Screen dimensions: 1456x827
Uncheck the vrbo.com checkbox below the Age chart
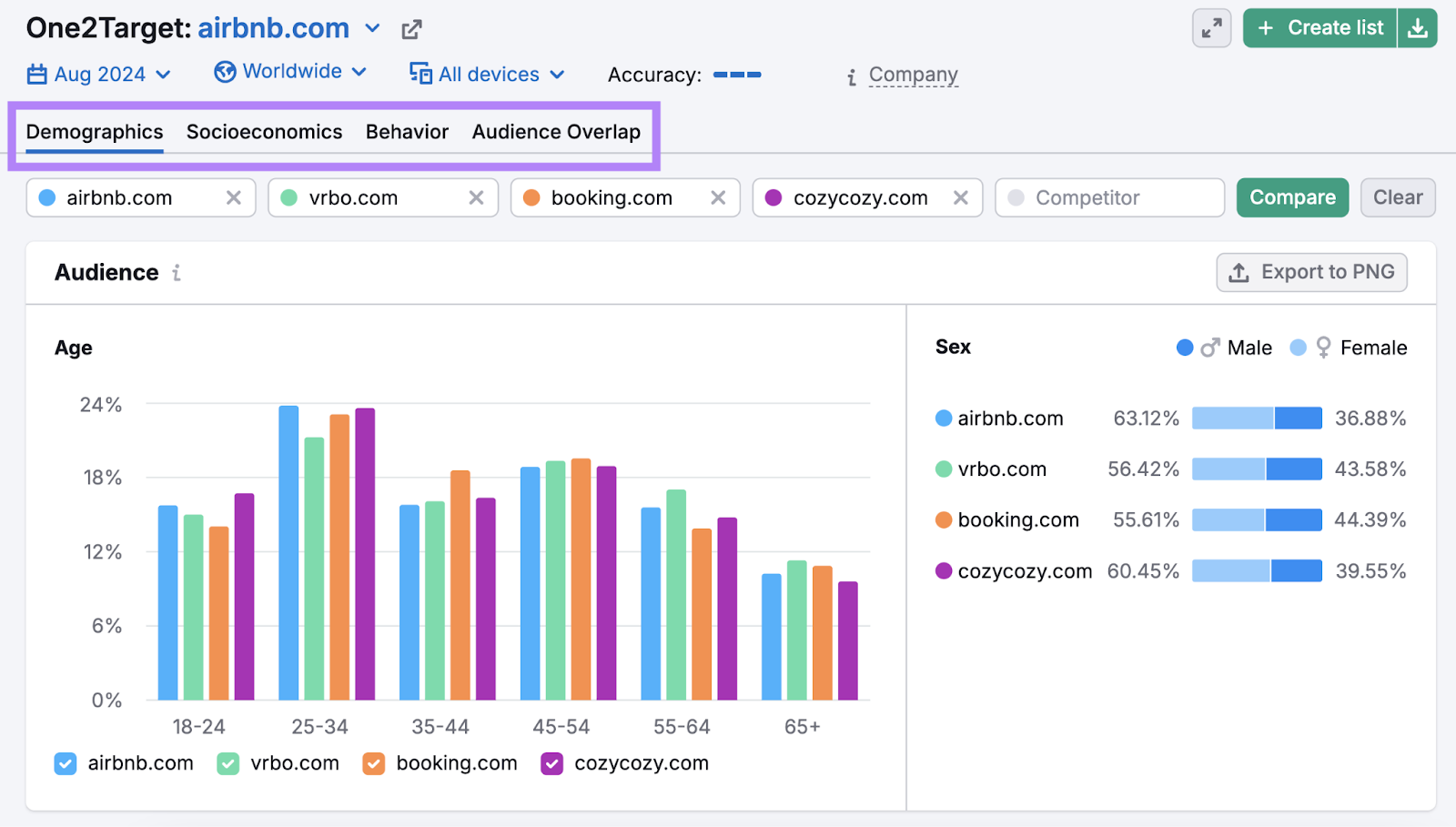[227, 763]
